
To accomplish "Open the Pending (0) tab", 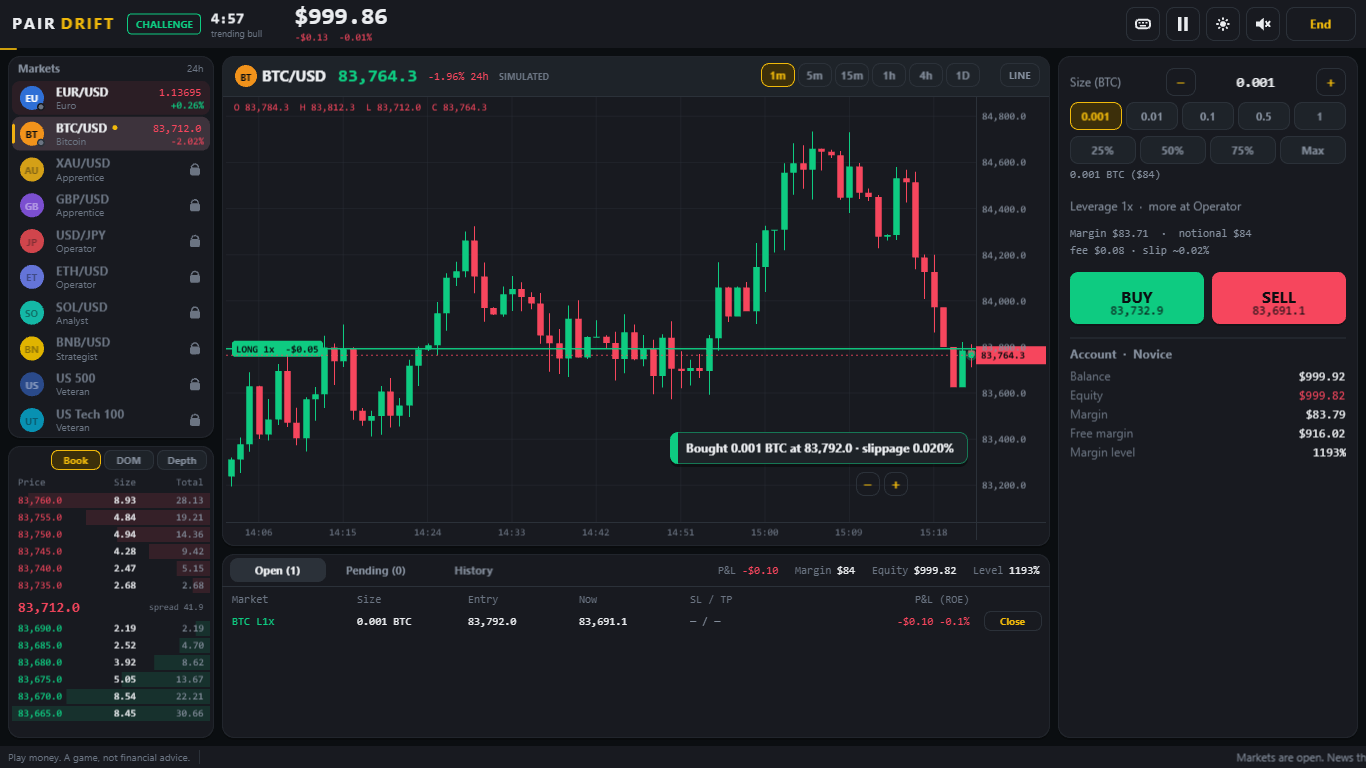I will click(x=376, y=570).
